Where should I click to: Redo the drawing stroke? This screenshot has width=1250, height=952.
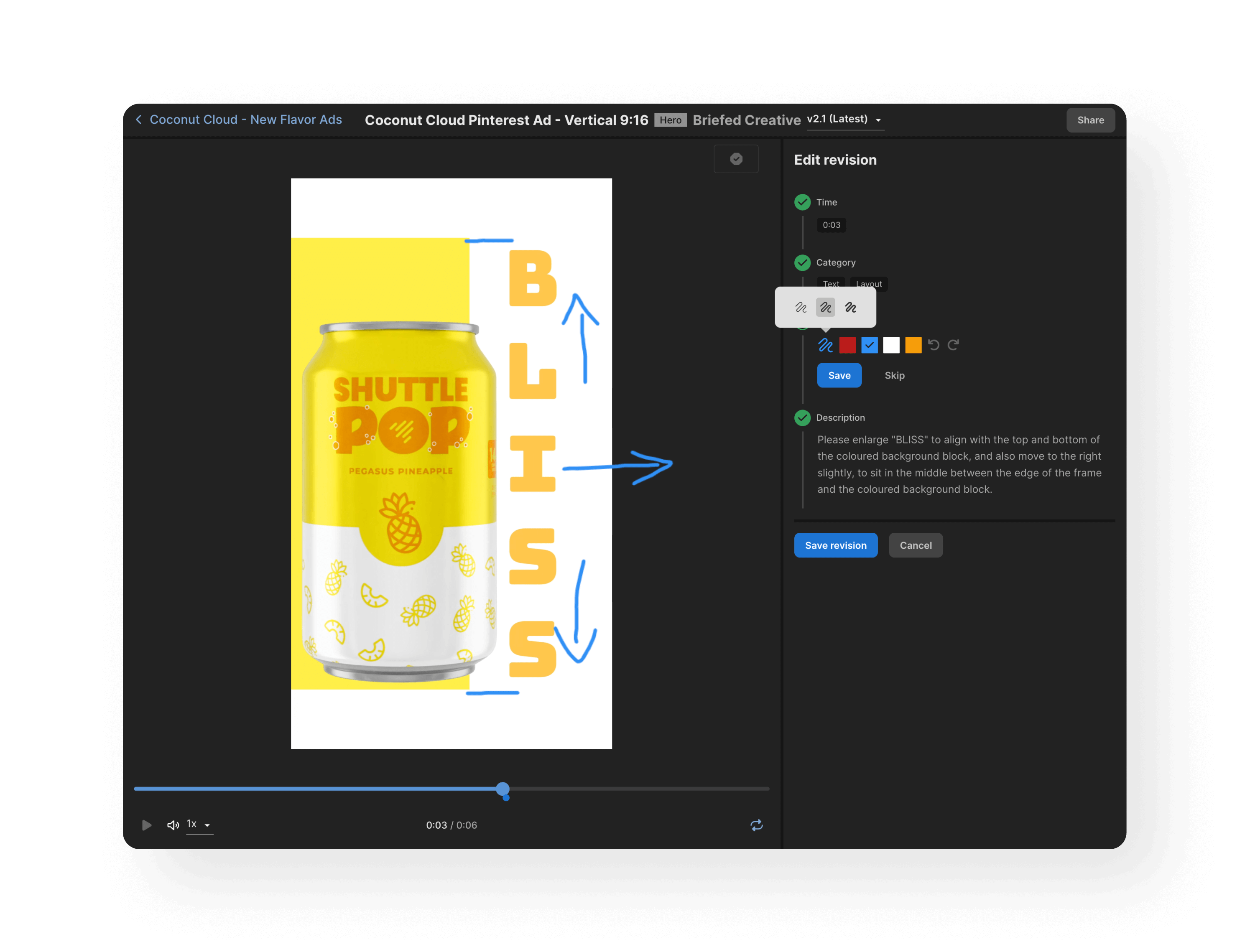pos(954,345)
